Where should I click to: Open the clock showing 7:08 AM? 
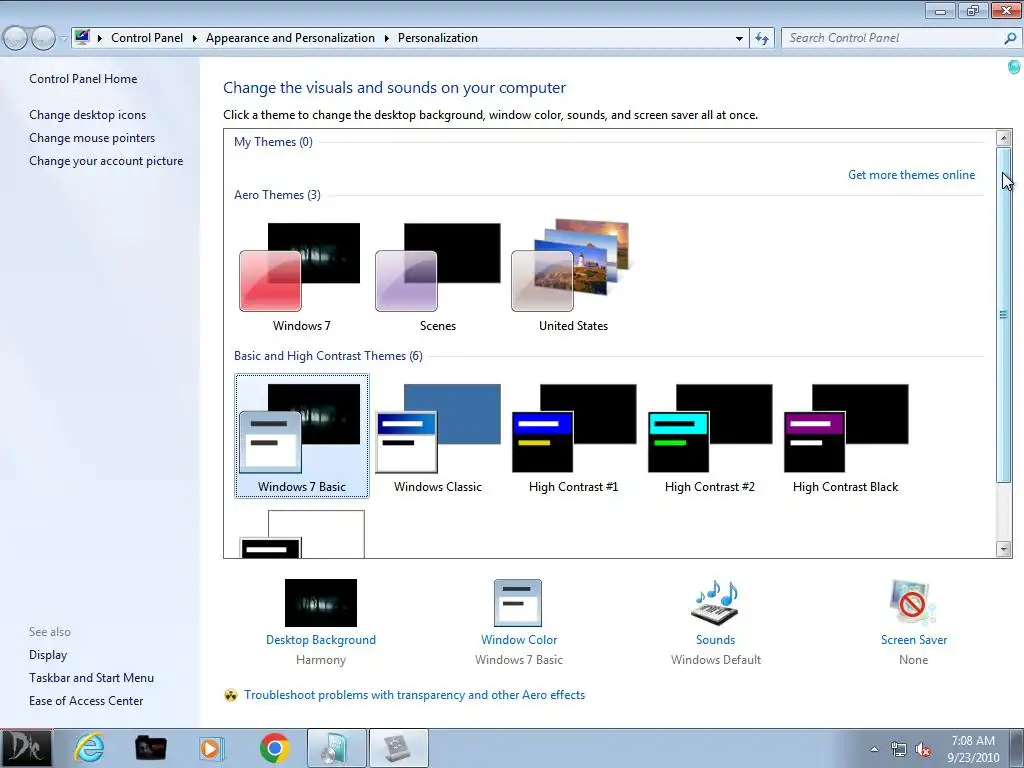tap(973, 748)
